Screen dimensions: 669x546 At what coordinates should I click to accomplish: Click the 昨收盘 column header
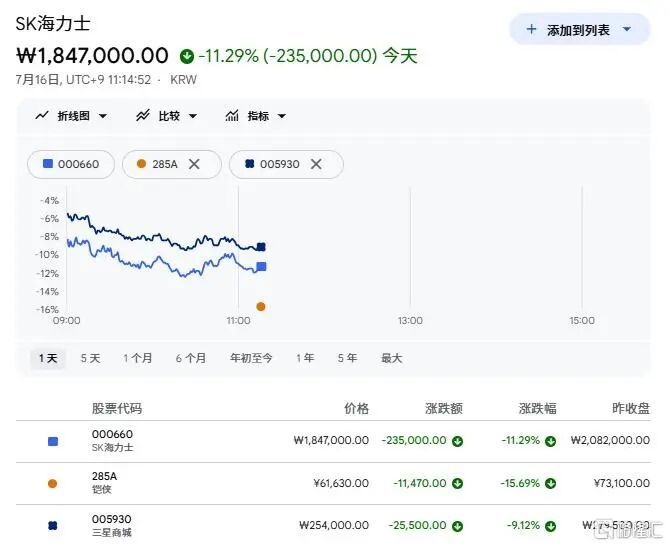(x=631, y=409)
